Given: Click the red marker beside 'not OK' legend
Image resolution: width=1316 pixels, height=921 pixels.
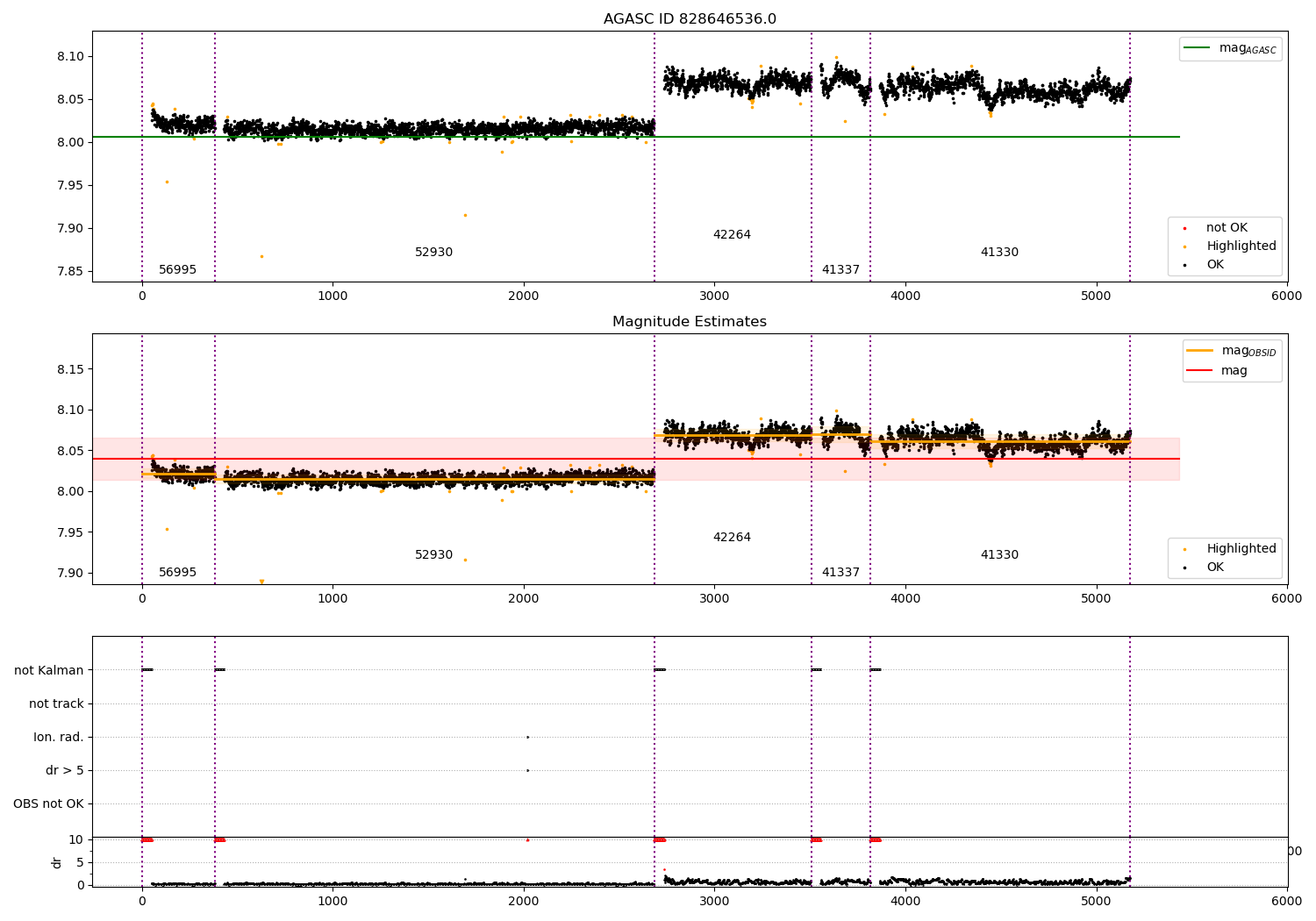Looking at the screenshot, I should pyautogui.click(x=1184, y=229).
